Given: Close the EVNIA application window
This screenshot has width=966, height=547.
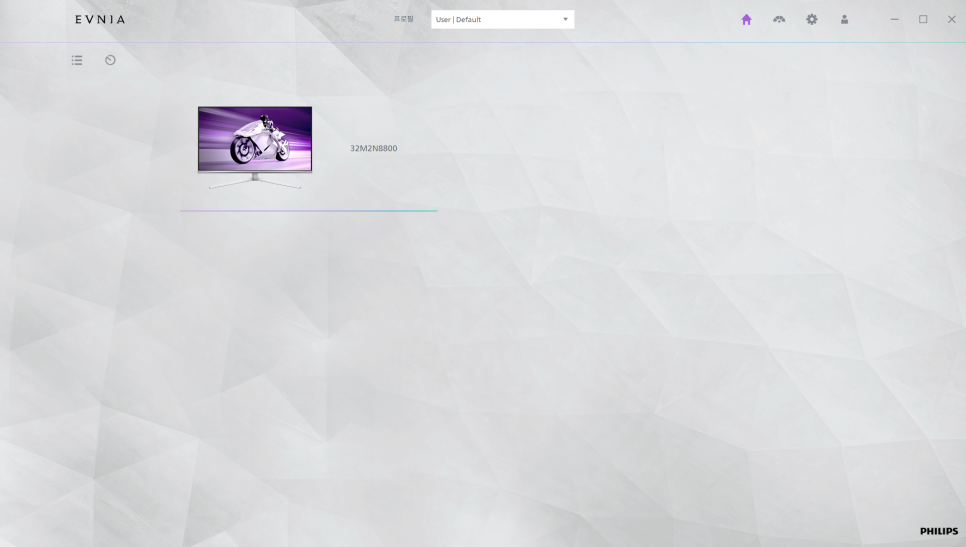Looking at the screenshot, I should [x=951, y=20].
